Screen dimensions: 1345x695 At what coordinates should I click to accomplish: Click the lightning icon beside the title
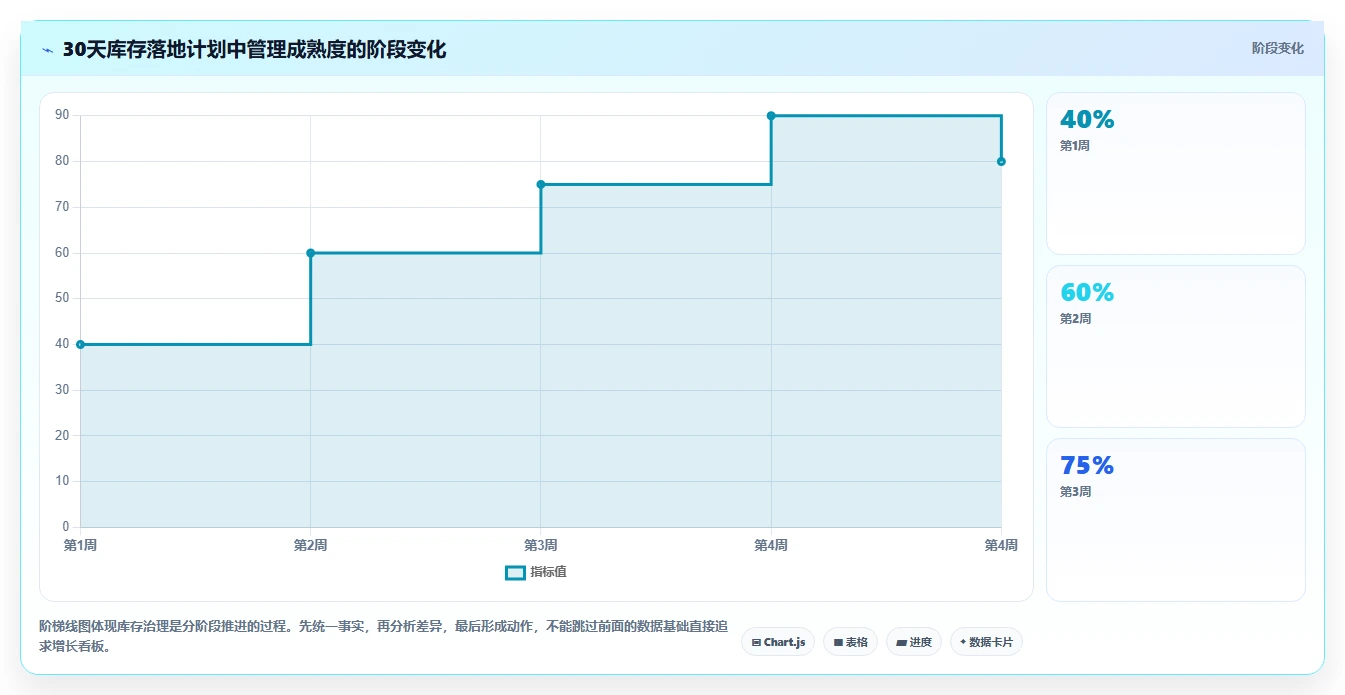(x=48, y=50)
